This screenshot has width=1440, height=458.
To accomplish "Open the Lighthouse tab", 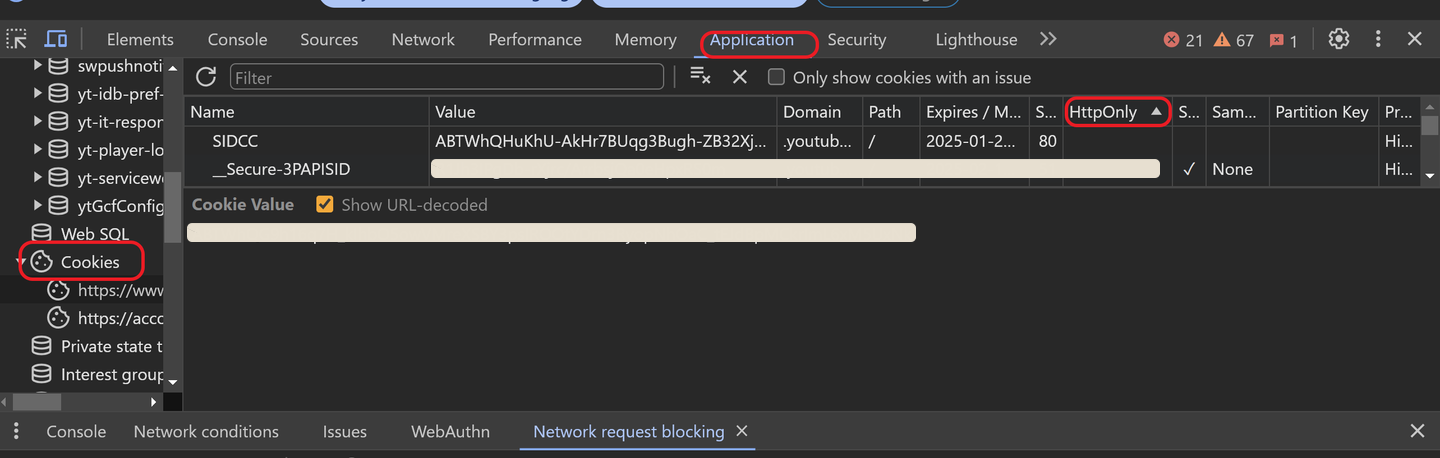I will pyautogui.click(x=976, y=40).
